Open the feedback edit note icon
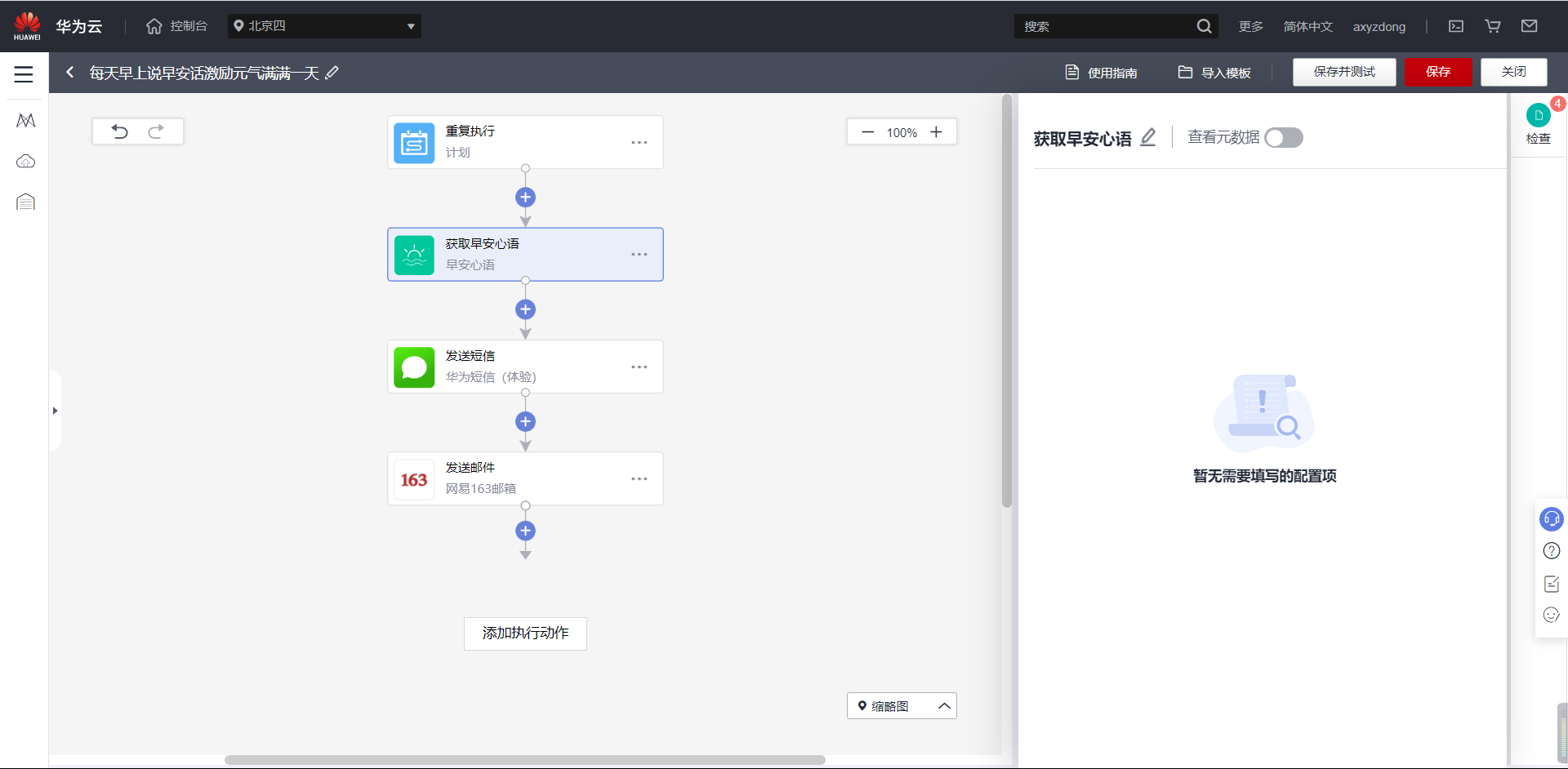Screen dimensions: 1568x769 1551,584
